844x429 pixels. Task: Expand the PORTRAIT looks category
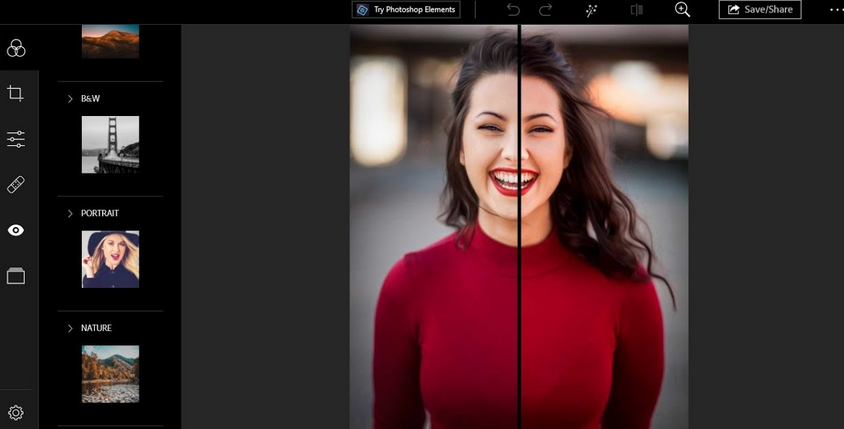(x=70, y=214)
